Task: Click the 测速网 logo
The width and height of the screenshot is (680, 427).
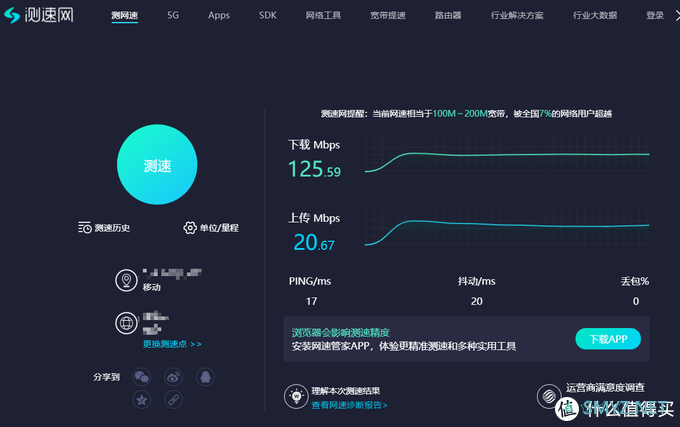Action: click(x=39, y=15)
